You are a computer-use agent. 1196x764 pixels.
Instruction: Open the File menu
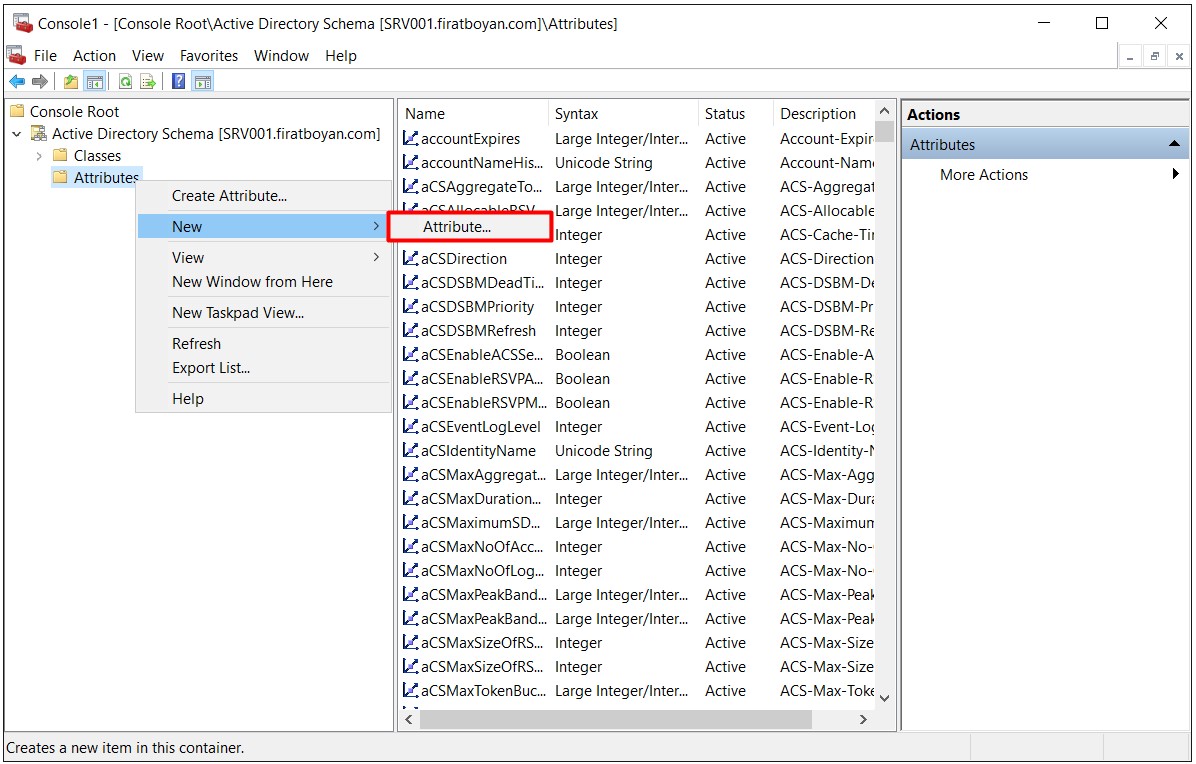pyautogui.click(x=45, y=56)
